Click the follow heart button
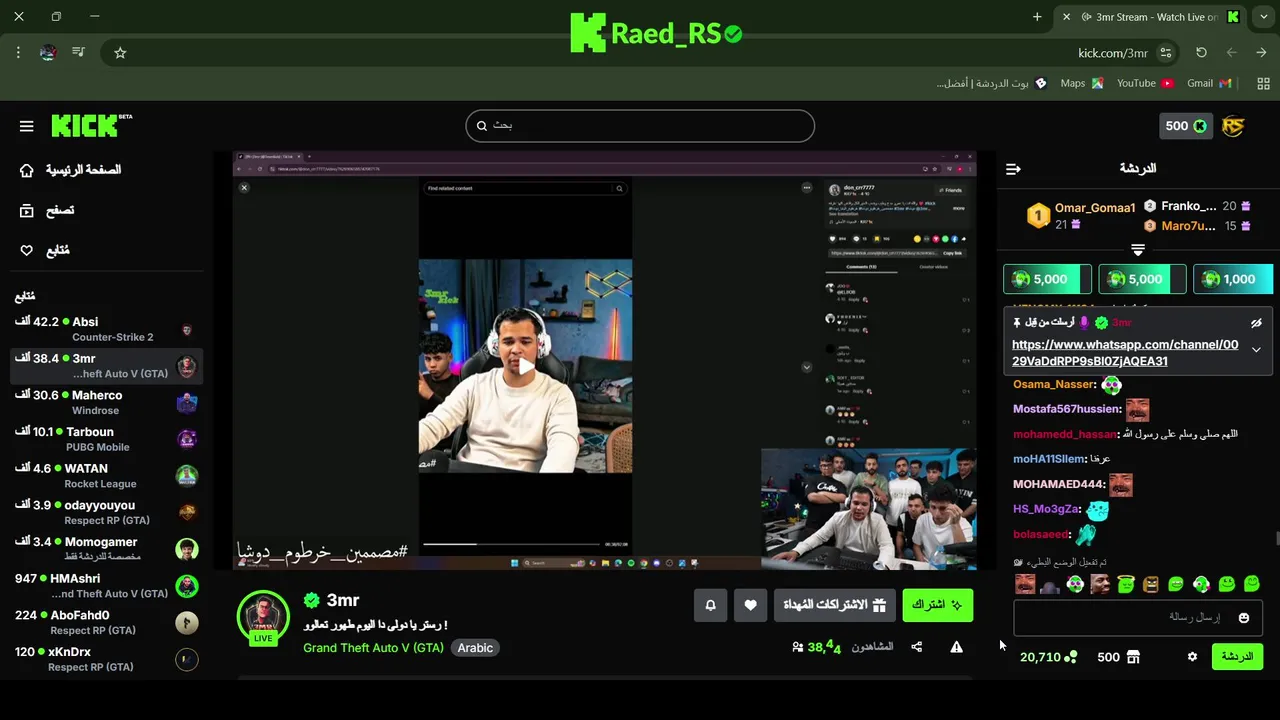1280x720 pixels. click(x=751, y=605)
